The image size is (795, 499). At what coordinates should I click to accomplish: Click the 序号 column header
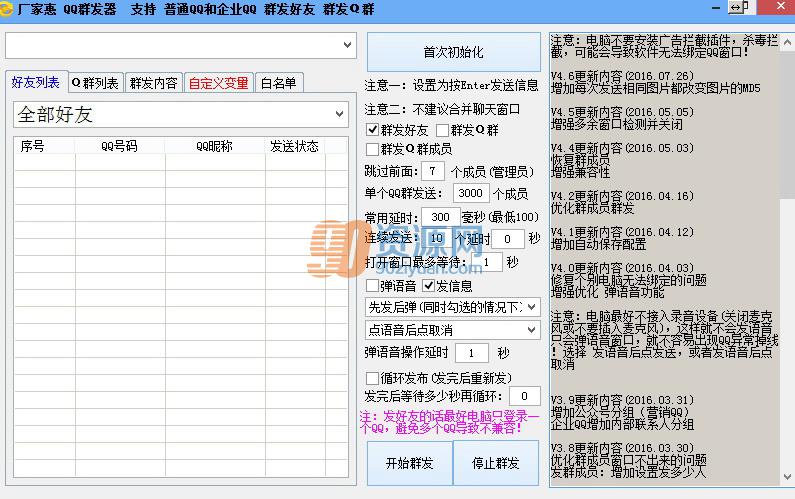(x=45, y=146)
